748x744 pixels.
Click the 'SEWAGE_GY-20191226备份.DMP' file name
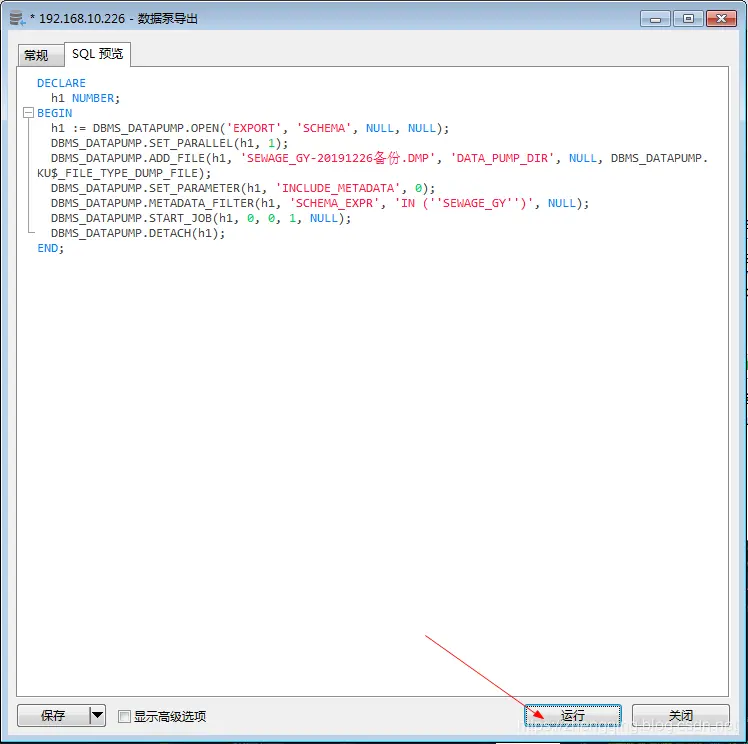pos(338,158)
